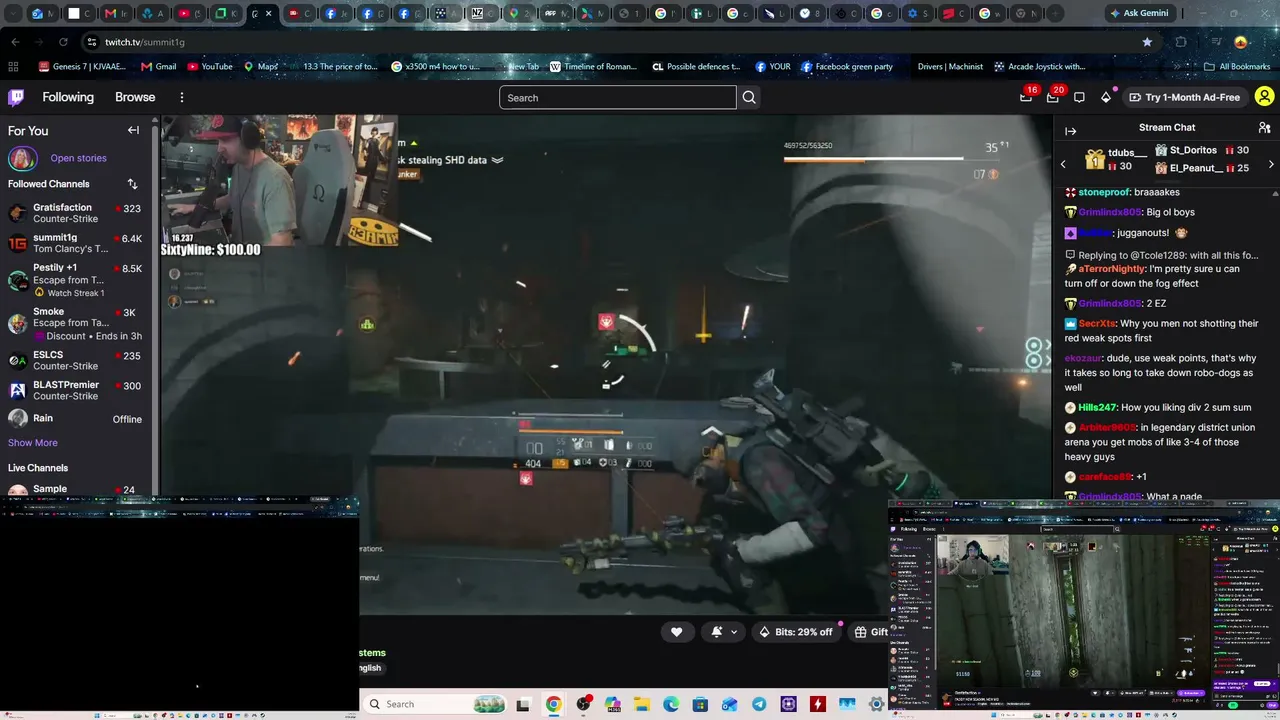Click the magnifier search button

tap(749, 98)
